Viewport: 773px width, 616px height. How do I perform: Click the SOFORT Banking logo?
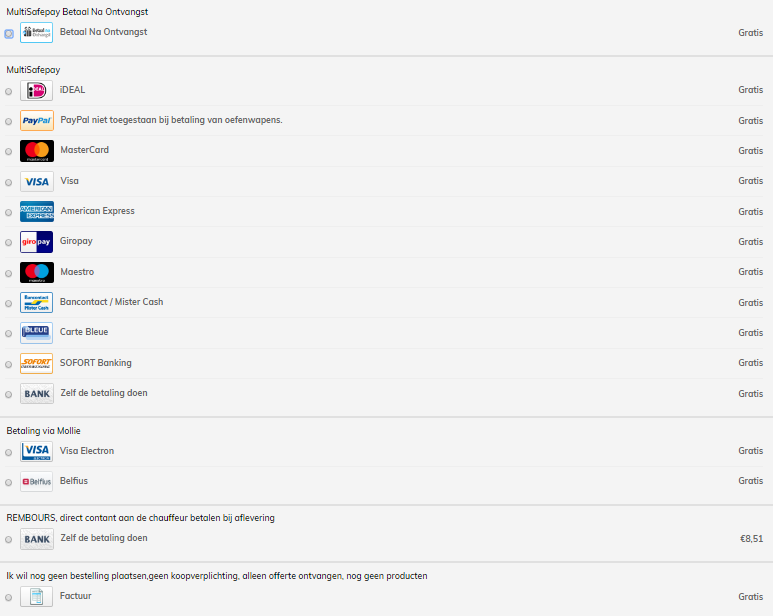(36, 363)
